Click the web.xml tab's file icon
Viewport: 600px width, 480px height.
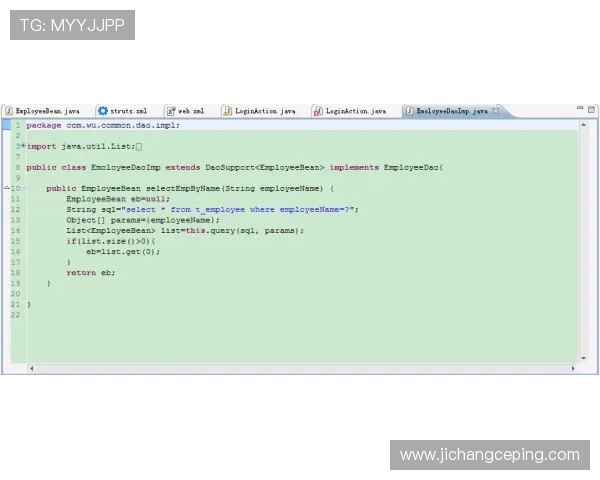170,111
